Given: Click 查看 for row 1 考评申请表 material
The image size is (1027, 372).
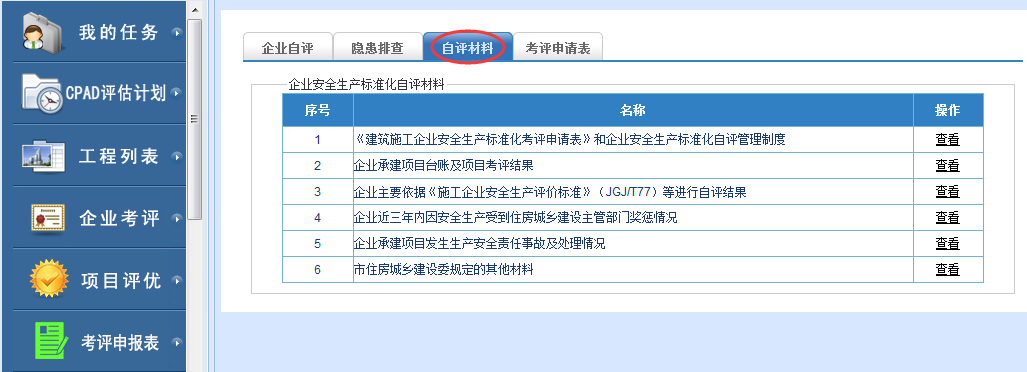Looking at the screenshot, I should click(x=947, y=140).
